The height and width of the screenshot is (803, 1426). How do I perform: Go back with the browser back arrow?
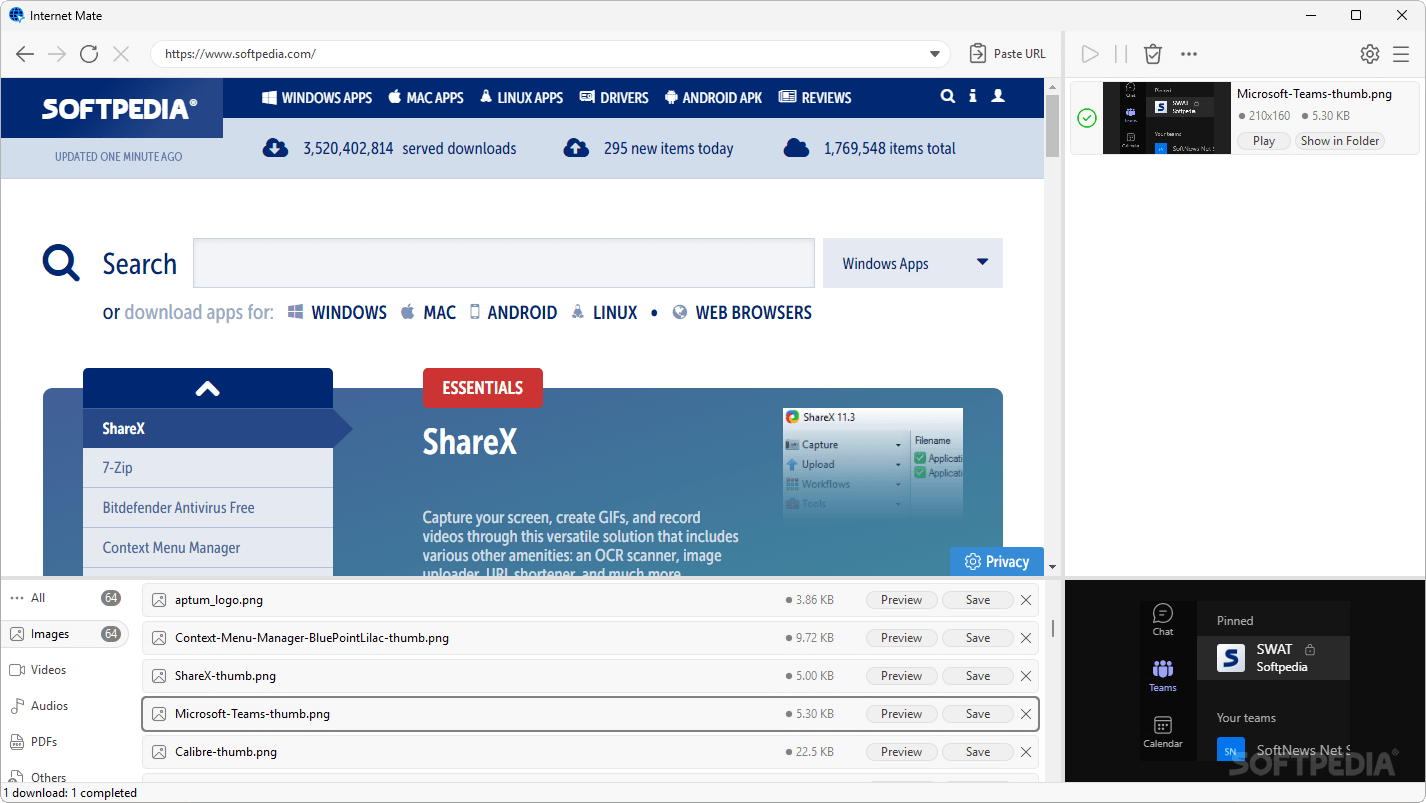point(25,54)
